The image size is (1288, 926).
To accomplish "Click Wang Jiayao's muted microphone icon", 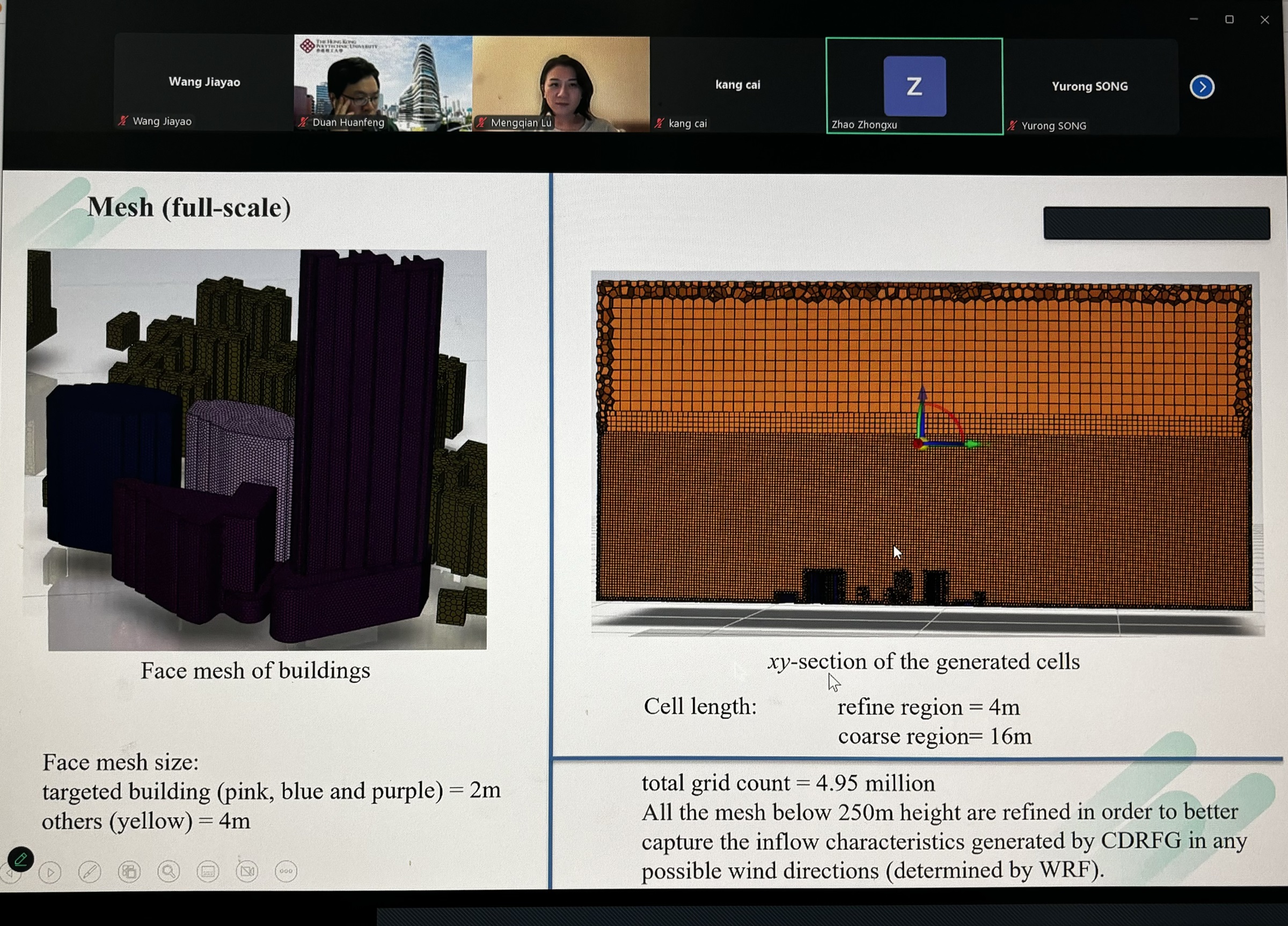I will pos(123,121).
